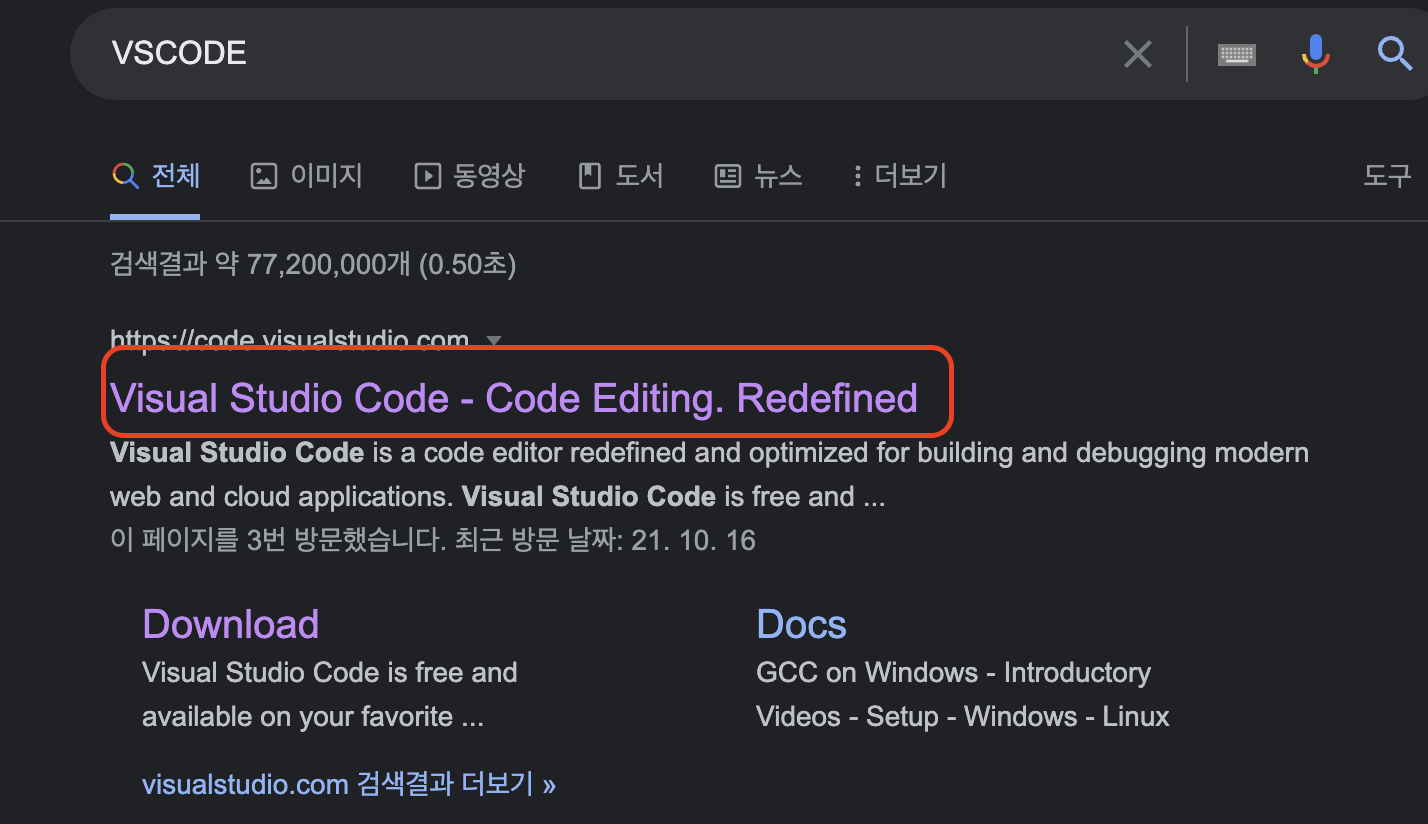Open the Download sitelink
The height and width of the screenshot is (824, 1428).
click(x=230, y=624)
